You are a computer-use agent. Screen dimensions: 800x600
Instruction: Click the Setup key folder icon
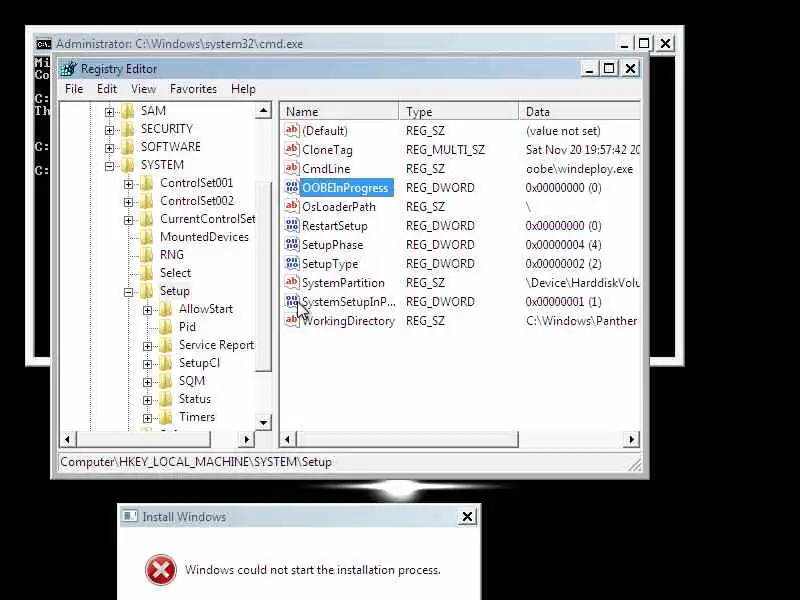[147, 291]
